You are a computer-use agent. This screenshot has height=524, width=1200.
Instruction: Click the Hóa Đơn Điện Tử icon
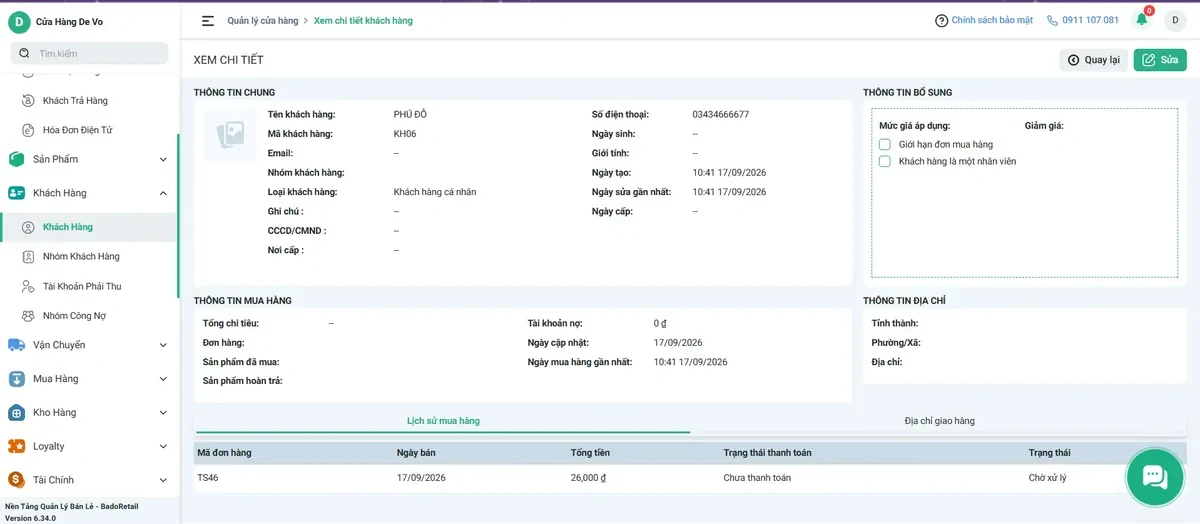[28, 130]
